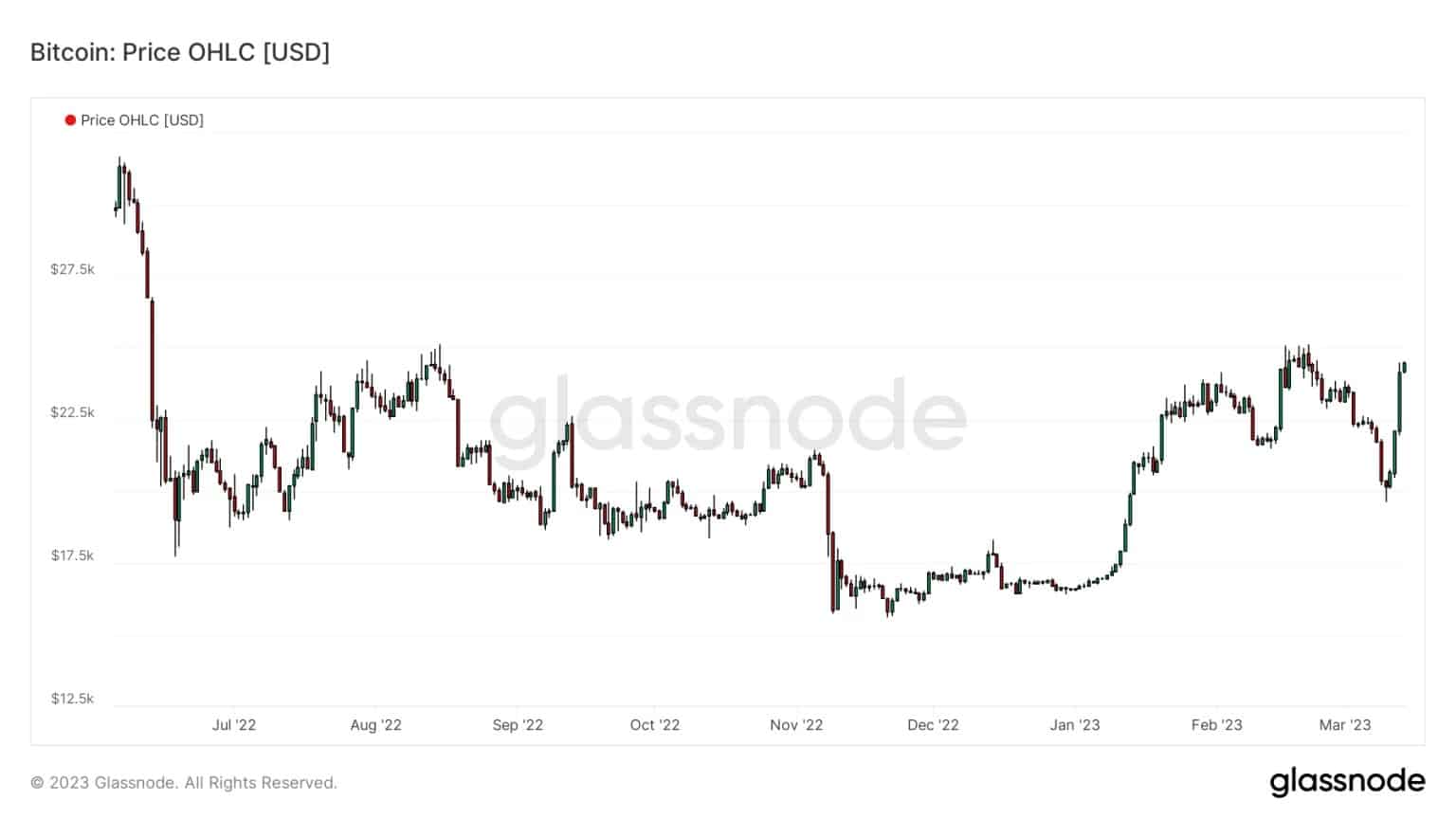Screen dimensions: 1456x819
Task: Select the $27.5k y-axis label
Action: 73,269
